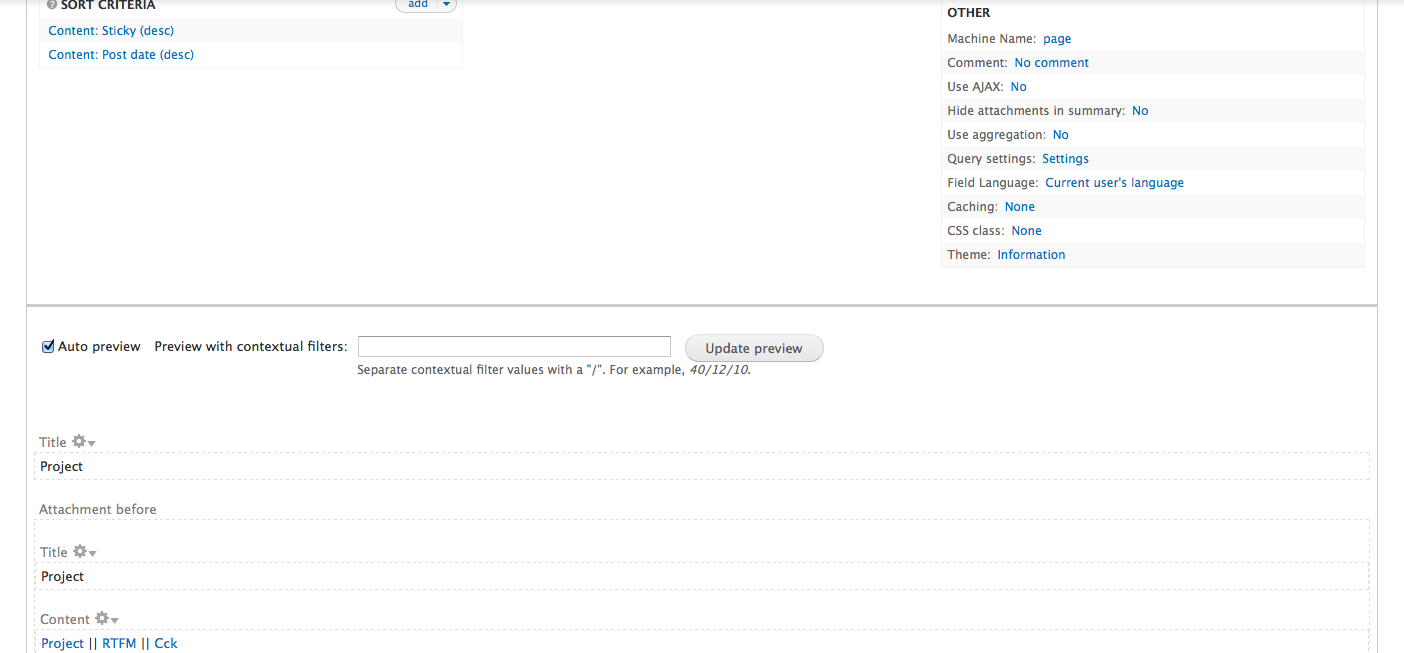Image resolution: width=1404 pixels, height=653 pixels.
Task: Open the Content: Post date (desc) sort criterion
Action: pos(121,55)
